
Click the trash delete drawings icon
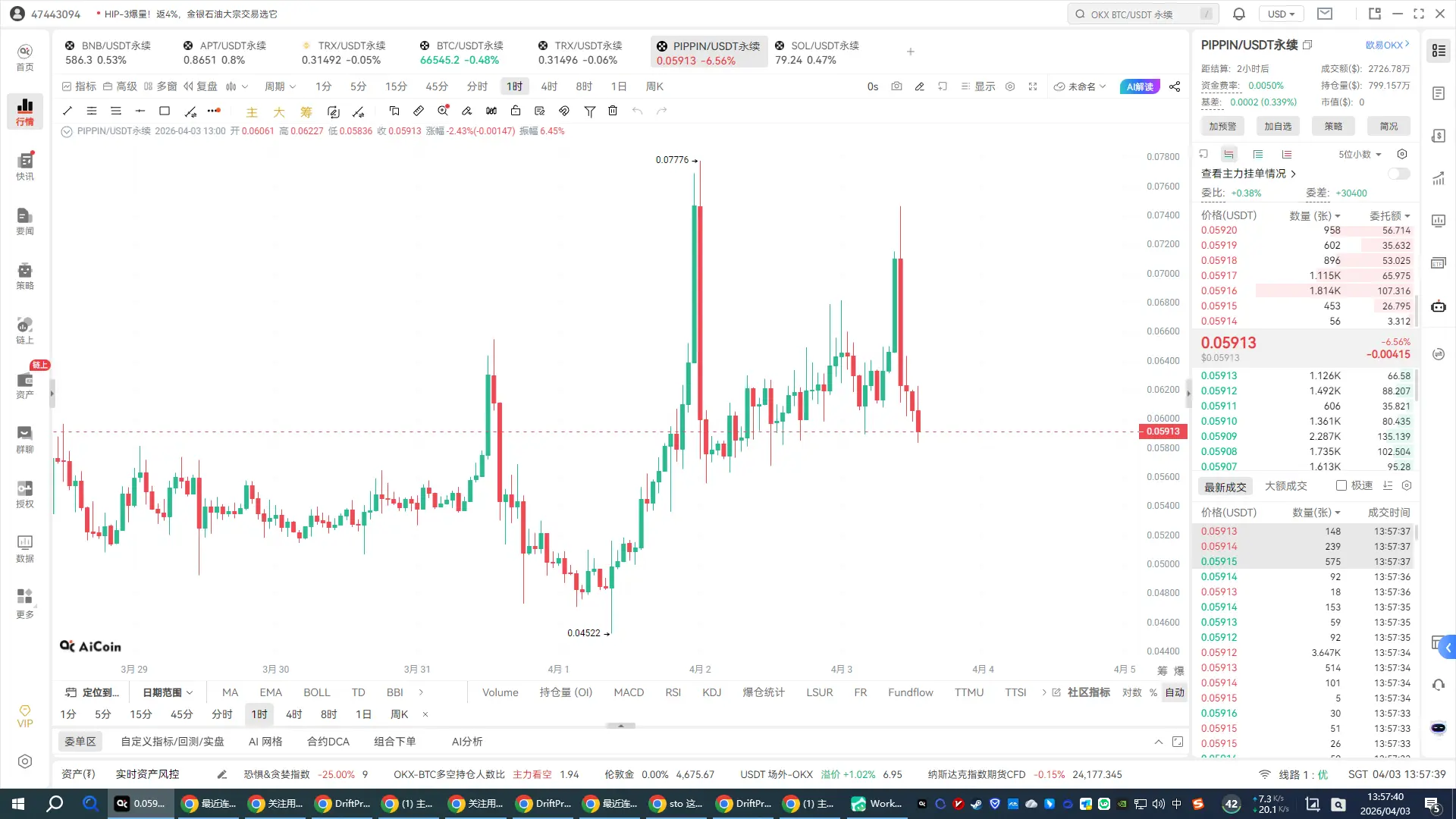pyautogui.click(x=613, y=111)
